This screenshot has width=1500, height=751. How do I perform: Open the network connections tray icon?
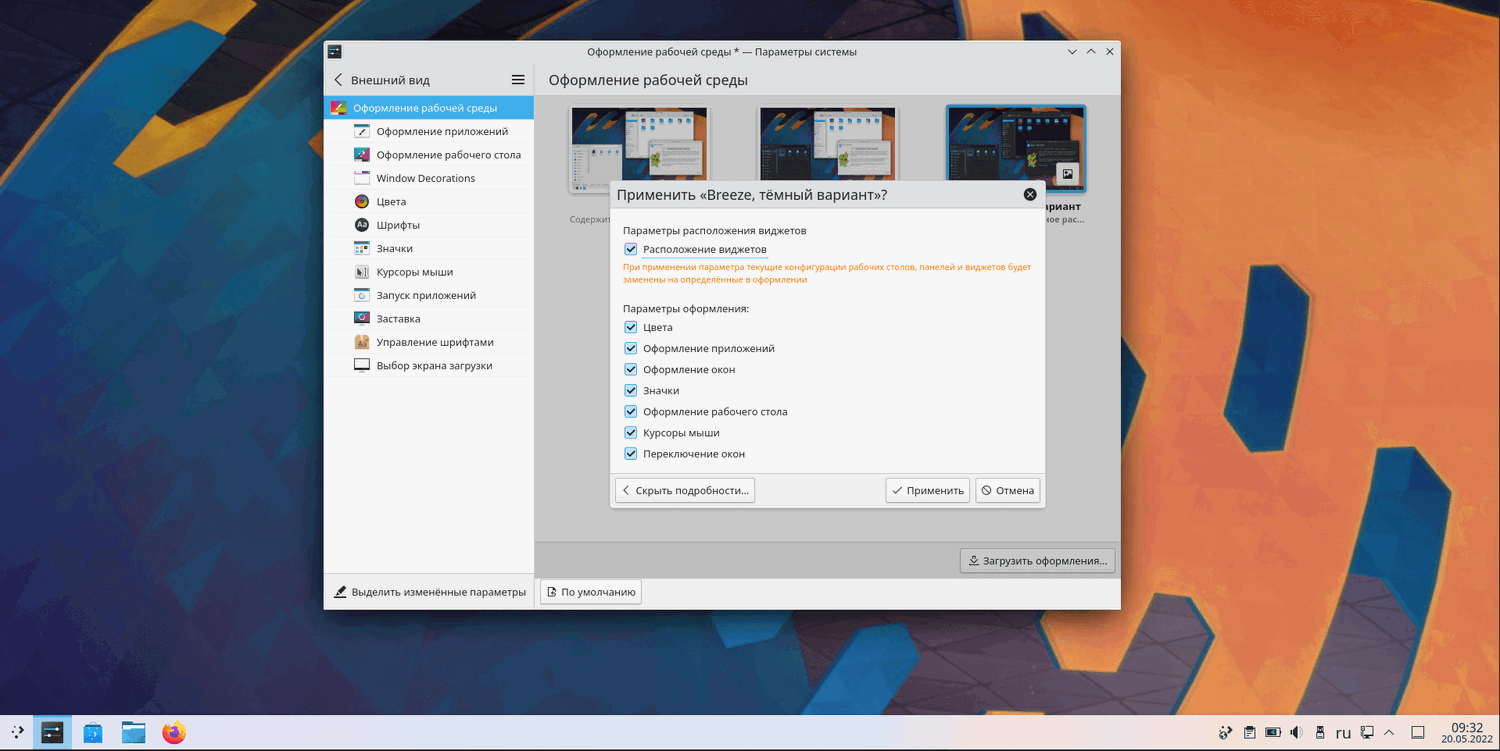[x=1367, y=733]
